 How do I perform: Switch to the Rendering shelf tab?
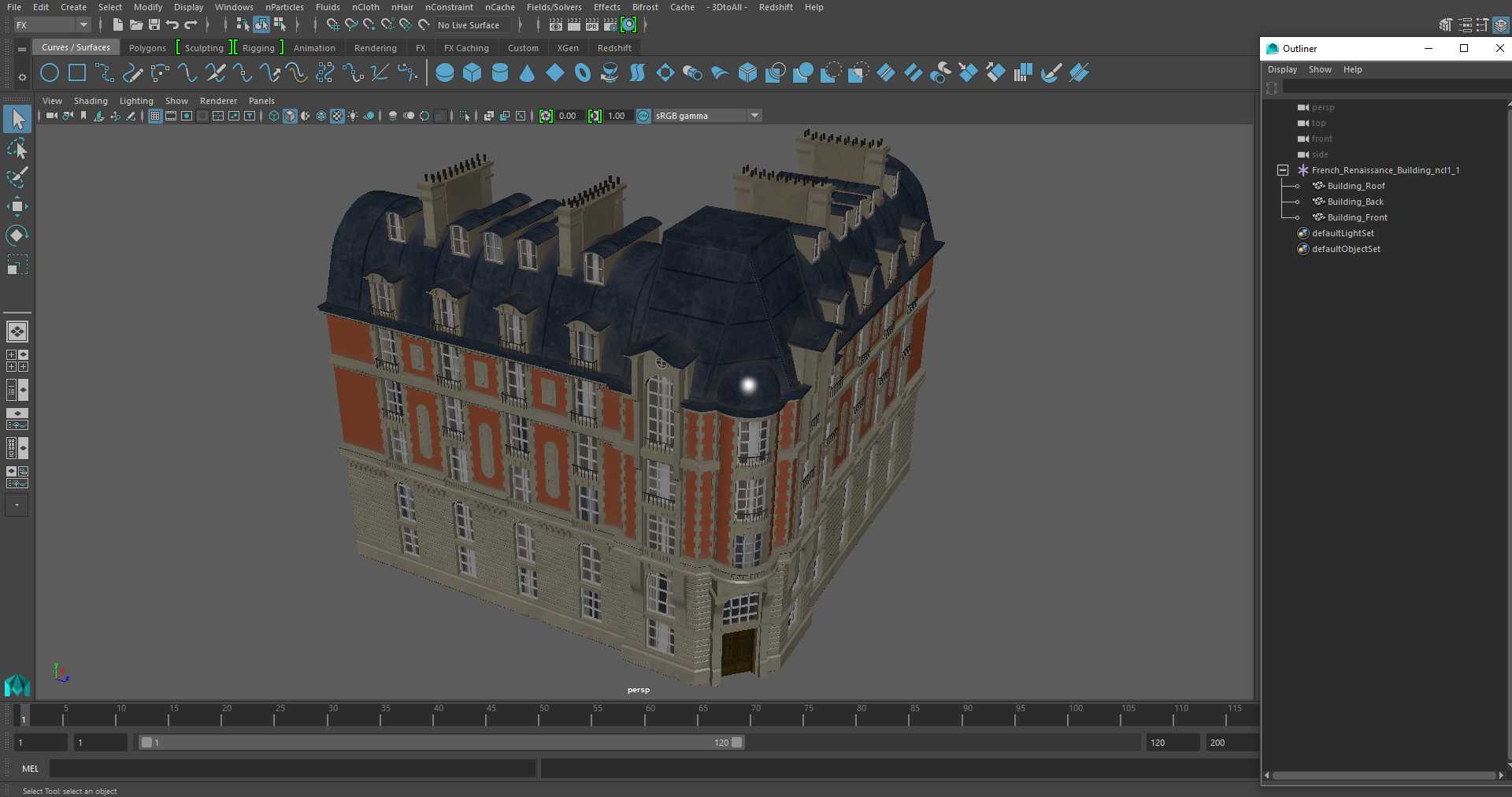pos(375,48)
